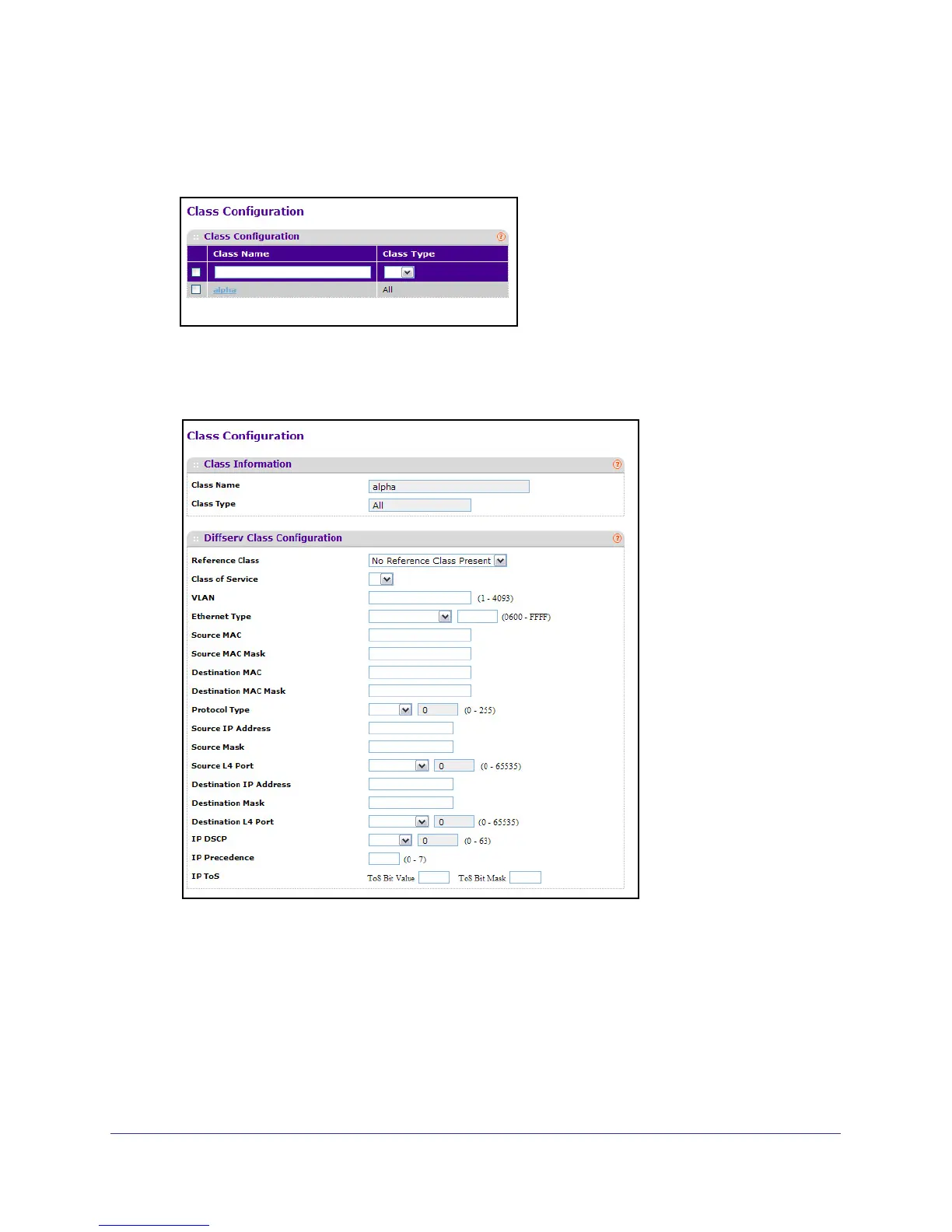The image size is (952, 1232).
Task: Click the Source IP Address field
Action: (x=411, y=729)
